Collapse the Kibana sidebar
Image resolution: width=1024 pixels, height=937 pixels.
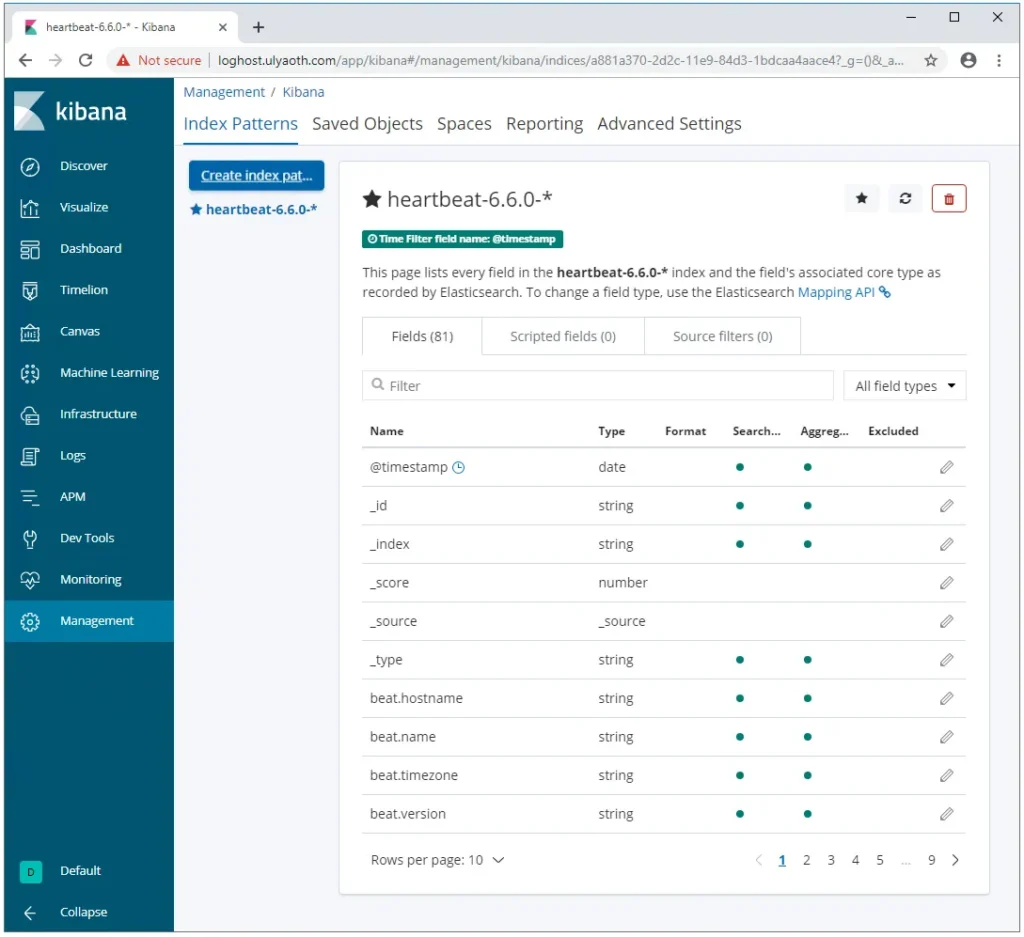click(x=82, y=912)
